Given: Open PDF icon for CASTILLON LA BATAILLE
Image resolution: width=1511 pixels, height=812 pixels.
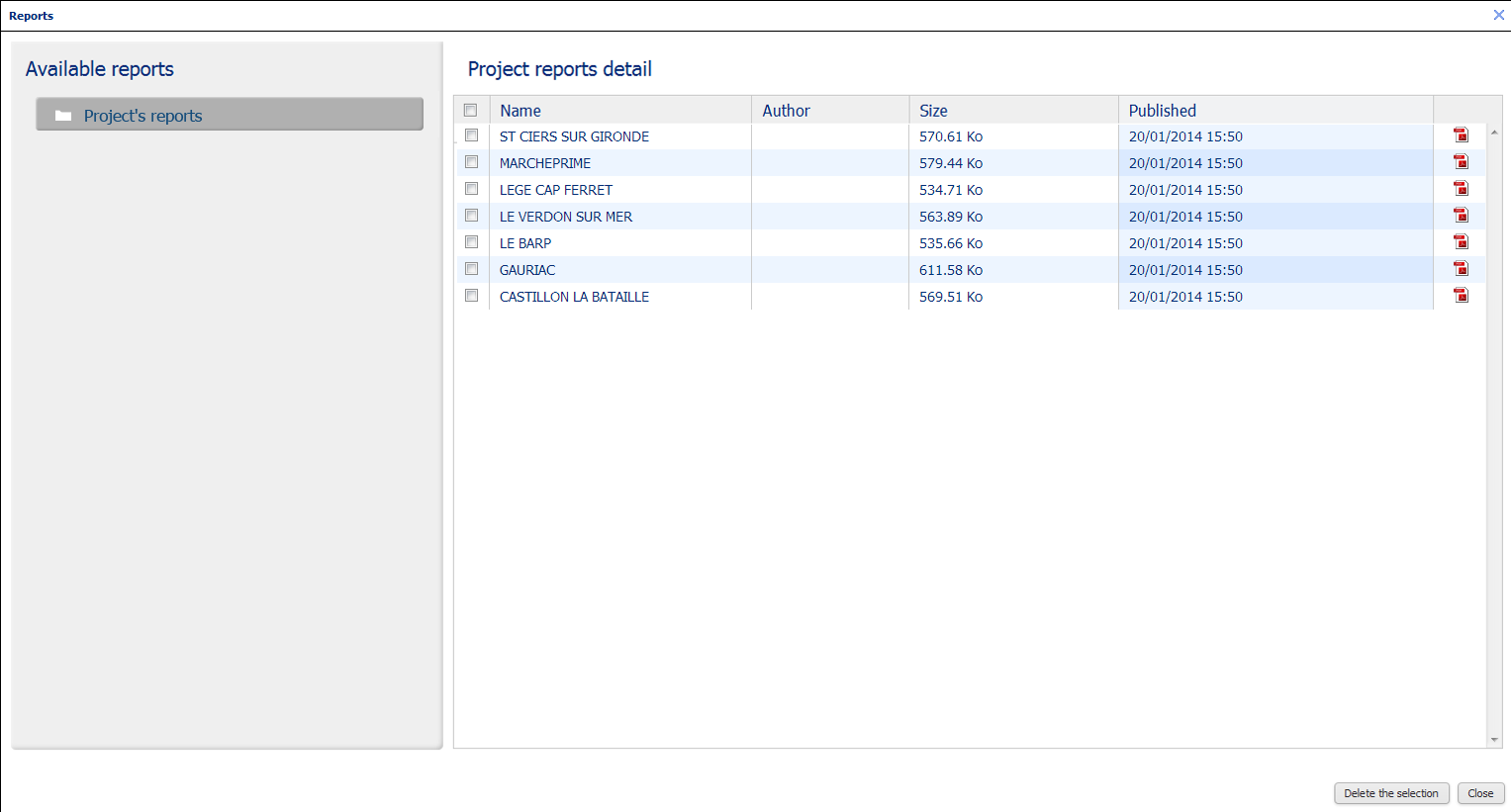Looking at the screenshot, I should tap(1461, 296).
